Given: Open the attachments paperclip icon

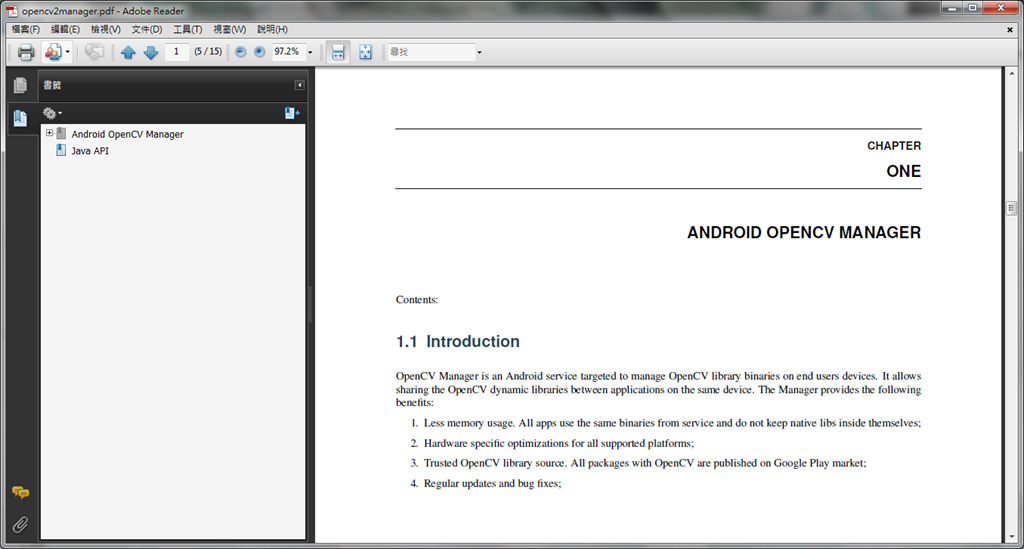Looking at the screenshot, I should 20,525.
